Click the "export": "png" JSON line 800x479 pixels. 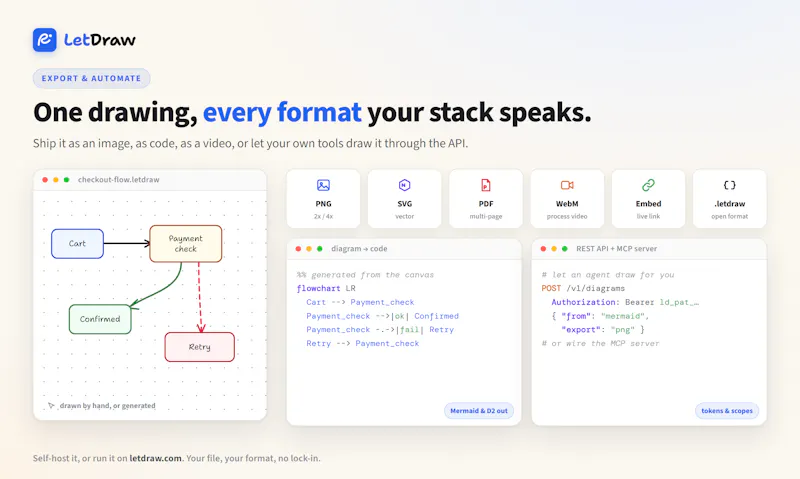(603, 330)
